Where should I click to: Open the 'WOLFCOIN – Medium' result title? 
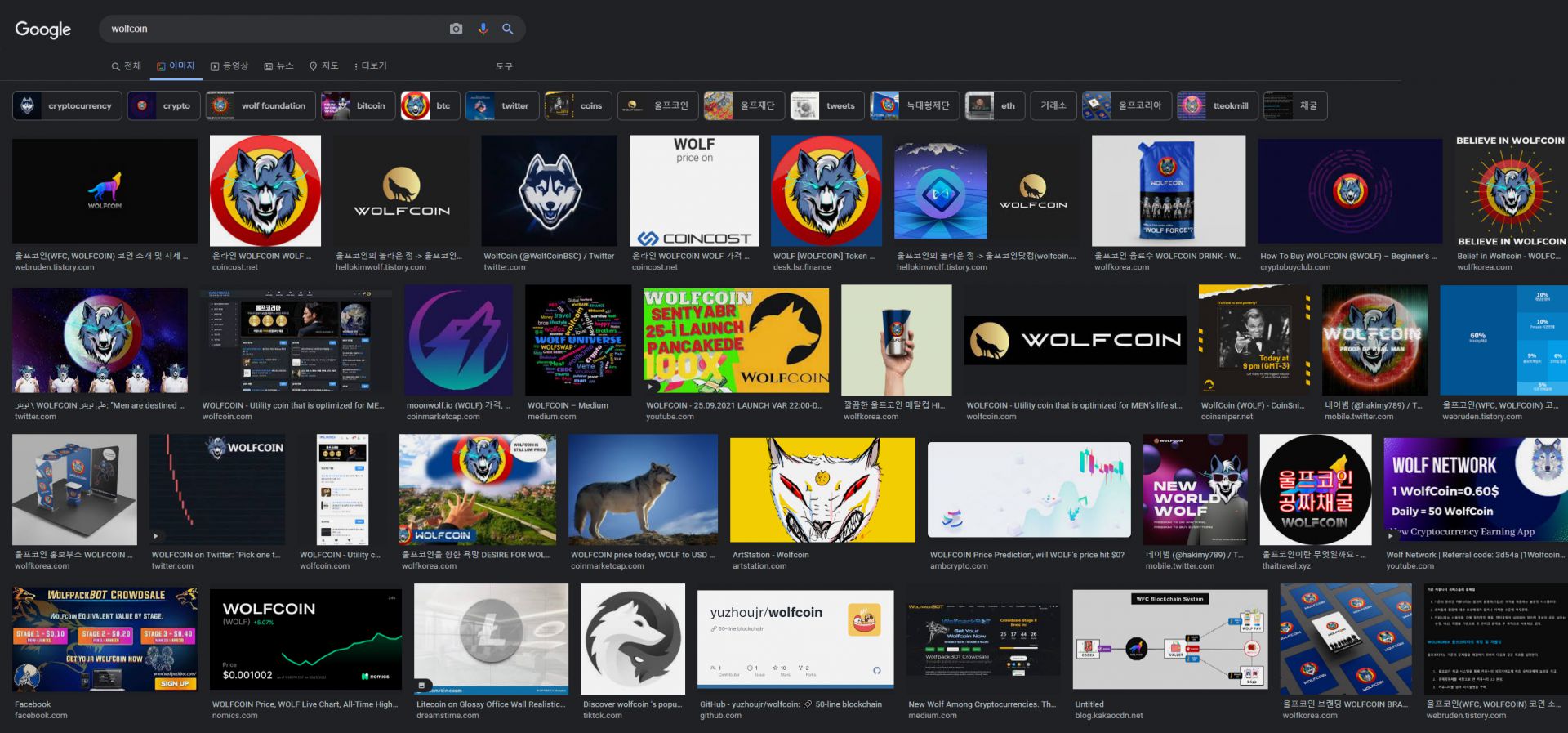click(568, 405)
